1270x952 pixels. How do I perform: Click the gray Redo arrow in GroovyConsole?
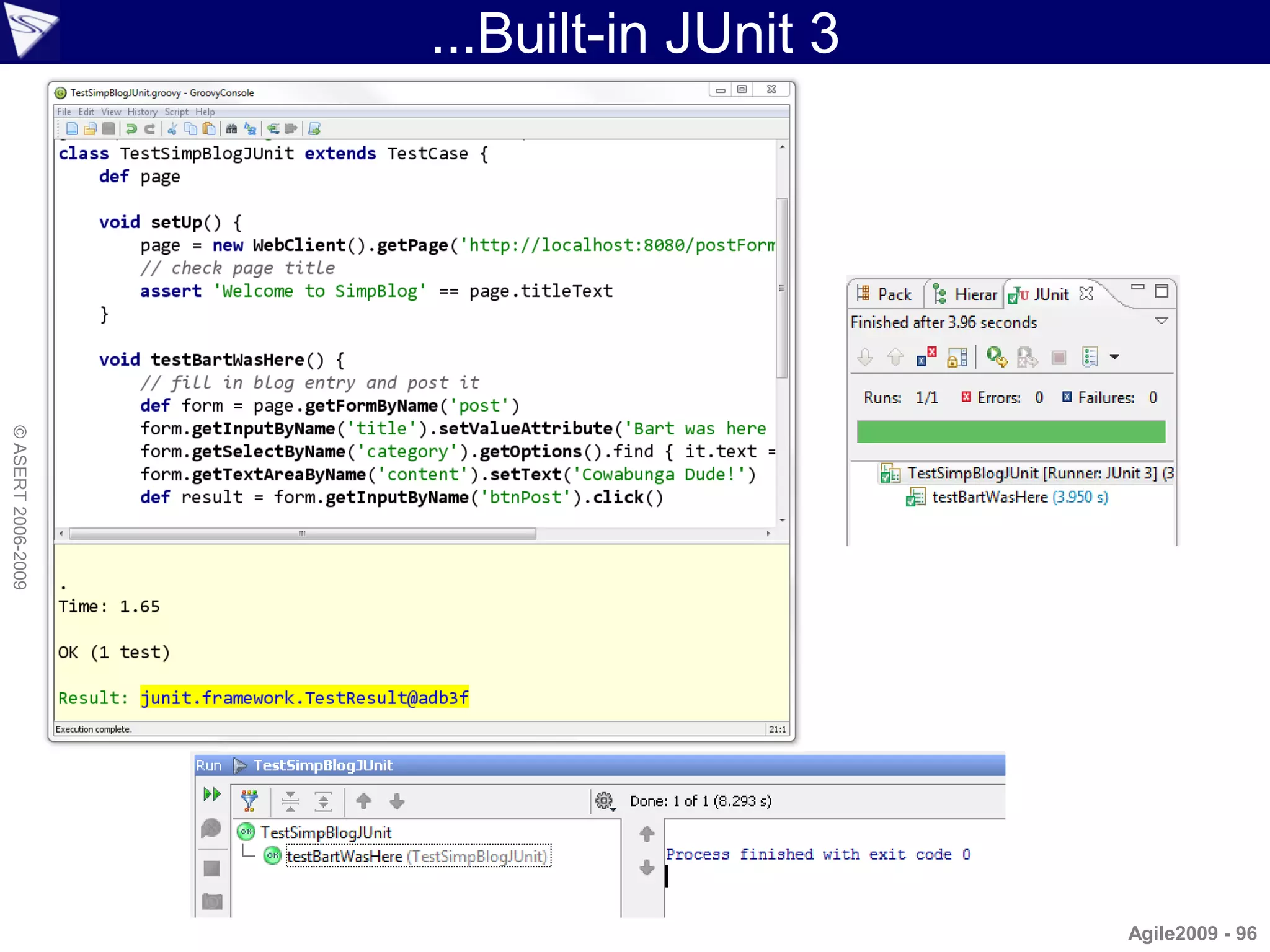coord(149,129)
